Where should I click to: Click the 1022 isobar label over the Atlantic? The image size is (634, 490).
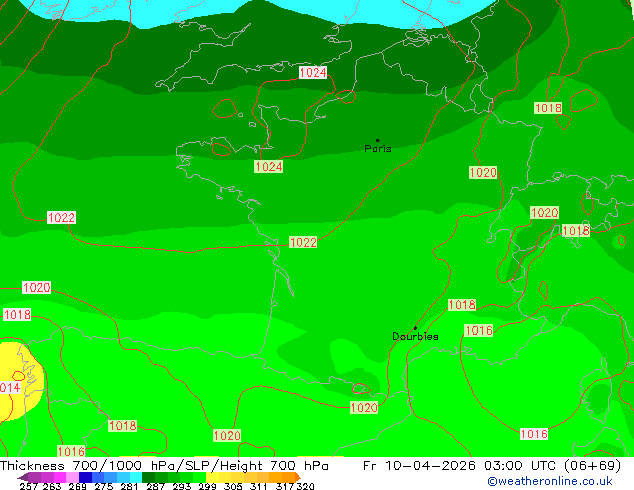click(61, 218)
